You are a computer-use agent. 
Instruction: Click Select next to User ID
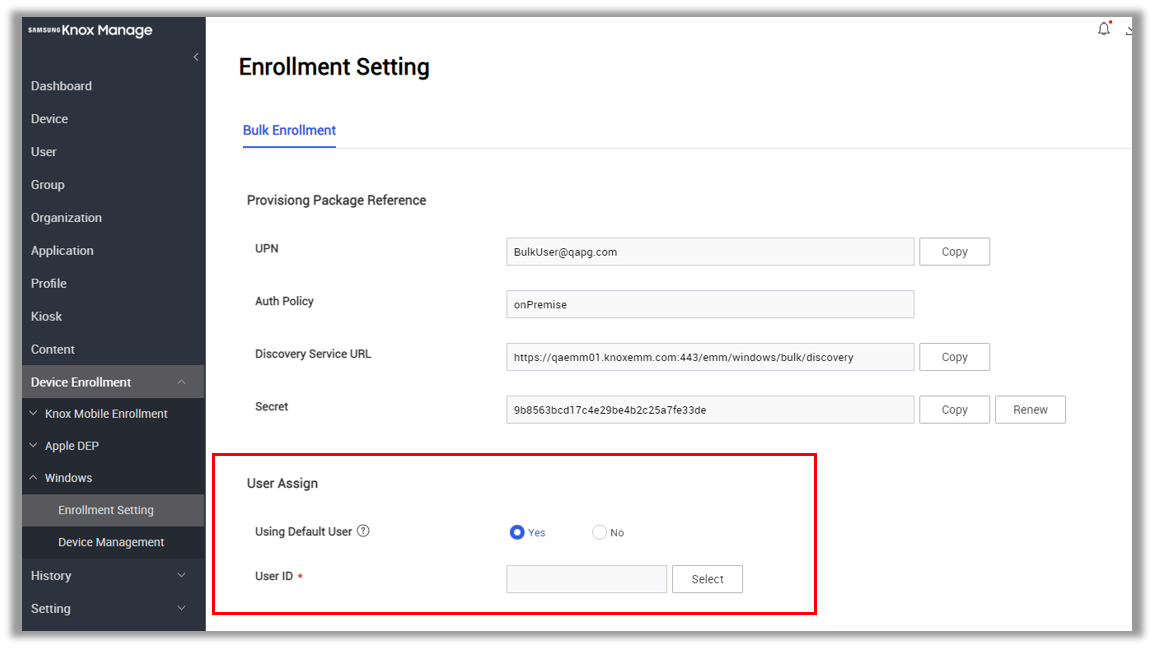(707, 579)
